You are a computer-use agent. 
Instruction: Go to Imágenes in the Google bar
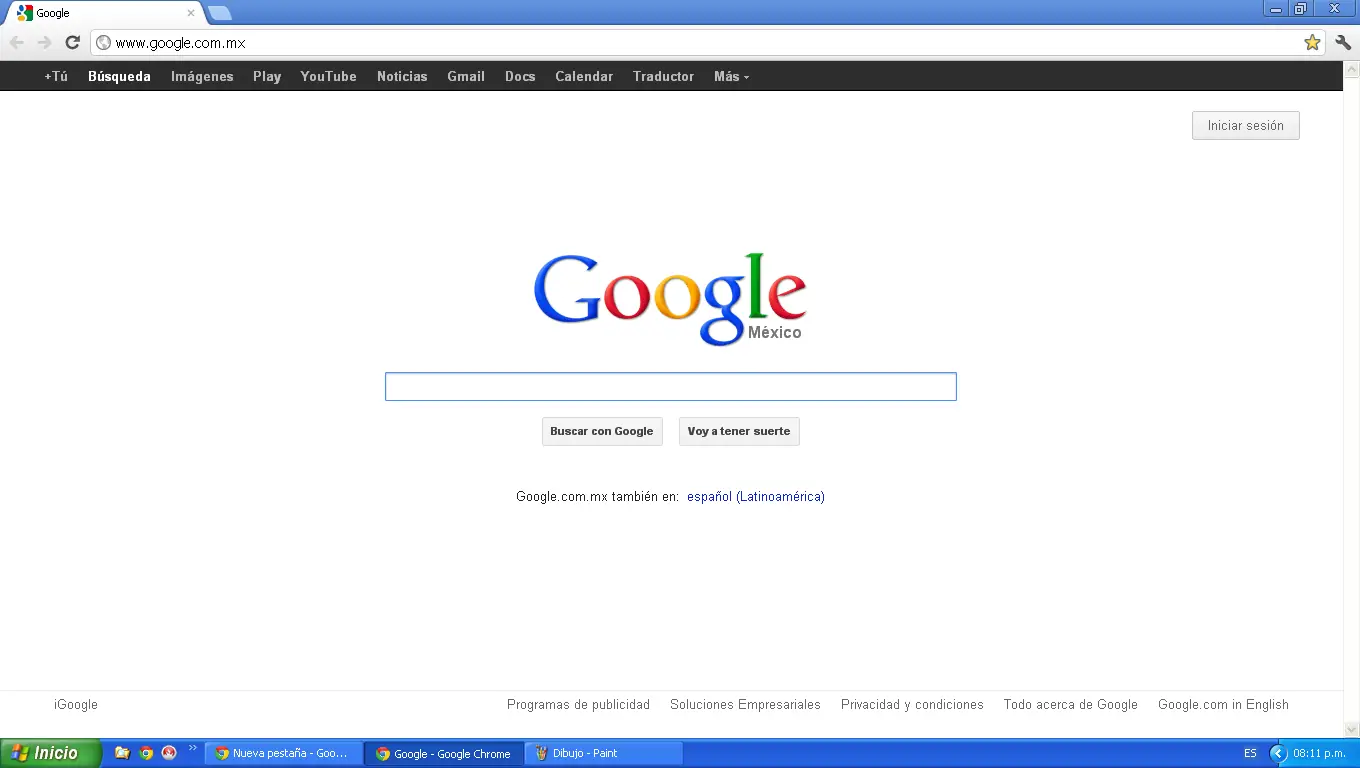click(x=202, y=76)
